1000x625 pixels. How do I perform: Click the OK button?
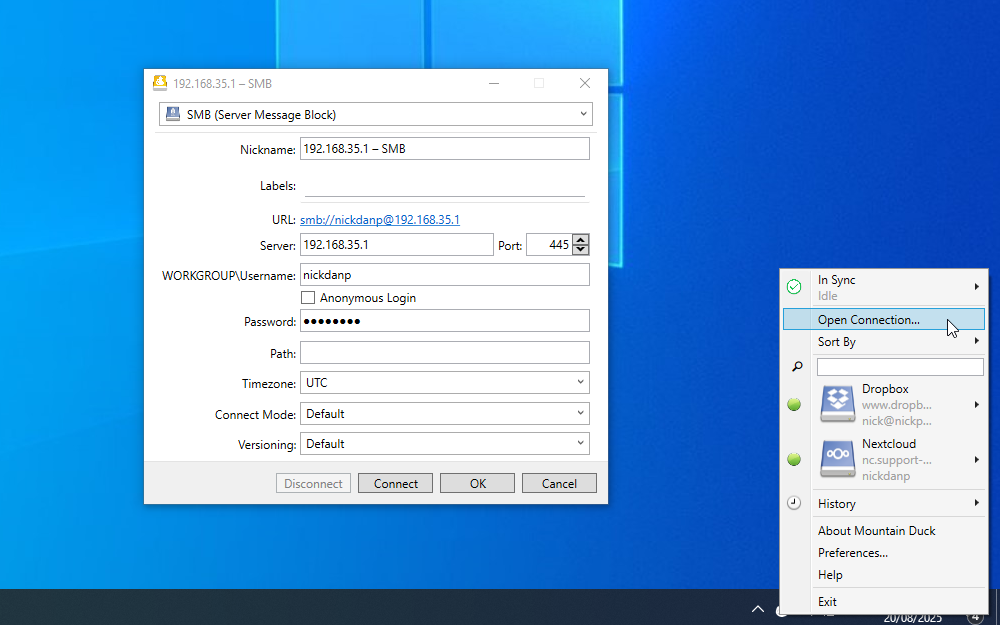tap(478, 483)
